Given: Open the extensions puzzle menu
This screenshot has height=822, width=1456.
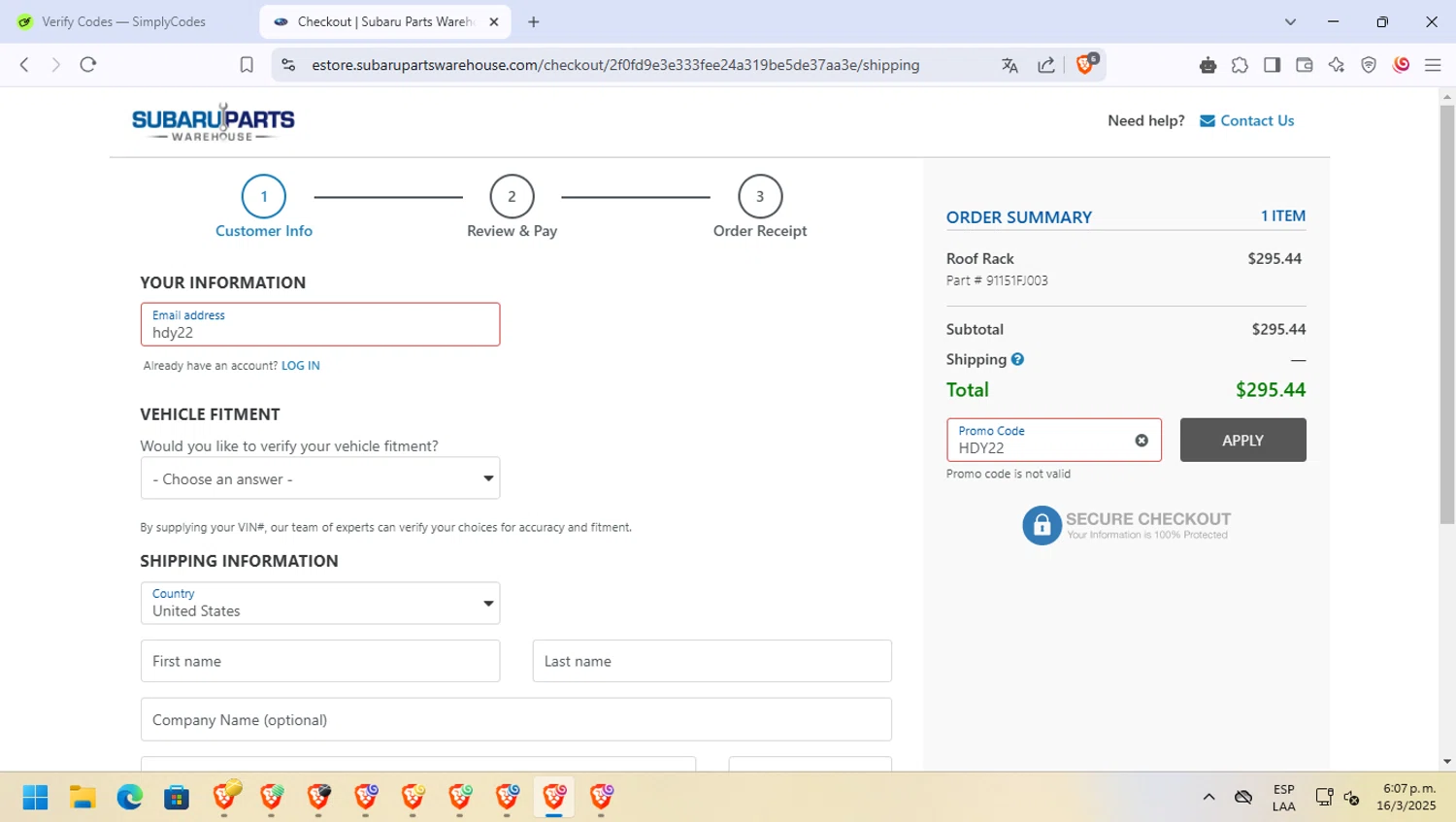Looking at the screenshot, I should click(x=1240, y=65).
